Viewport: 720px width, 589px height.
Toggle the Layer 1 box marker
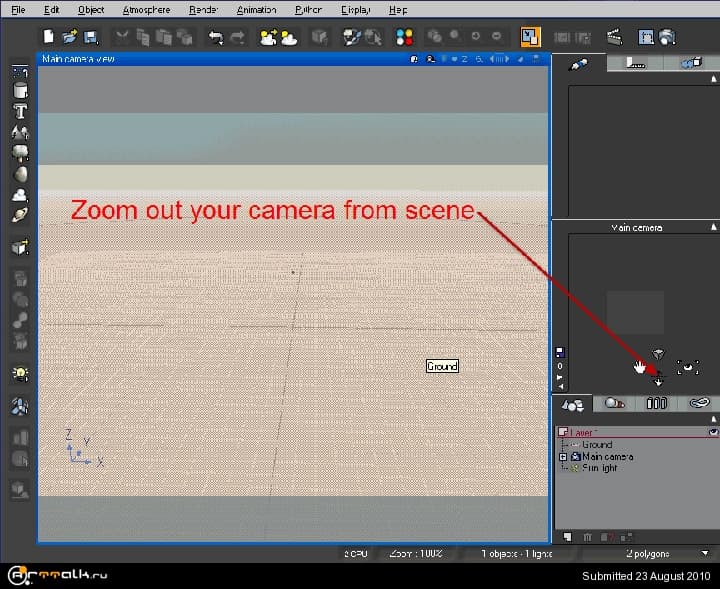tap(561, 432)
